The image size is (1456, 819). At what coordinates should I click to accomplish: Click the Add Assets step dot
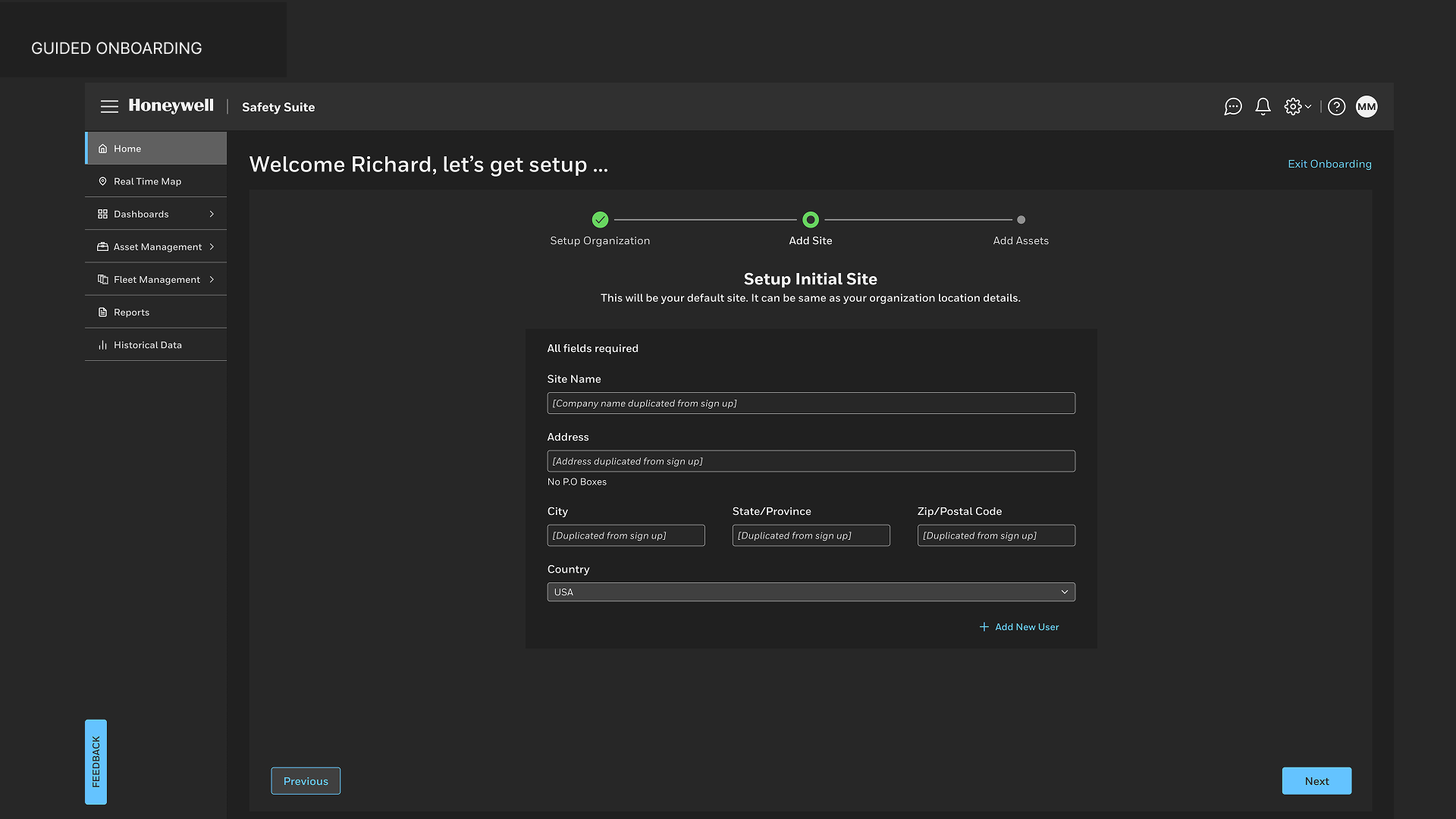[1021, 220]
